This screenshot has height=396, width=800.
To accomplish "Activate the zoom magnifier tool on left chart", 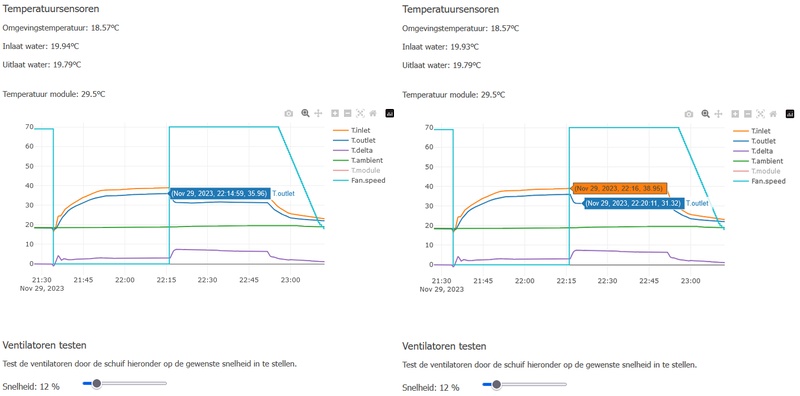I will click(x=305, y=113).
